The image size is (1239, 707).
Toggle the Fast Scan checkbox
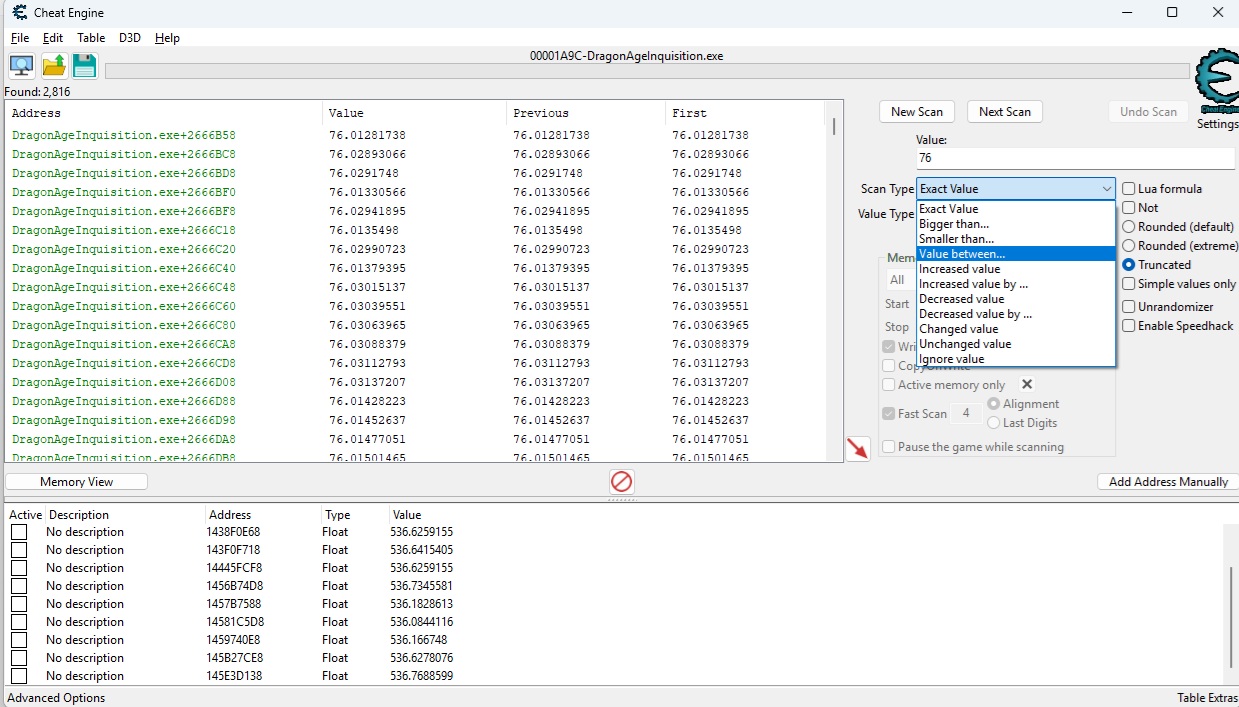click(x=889, y=414)
